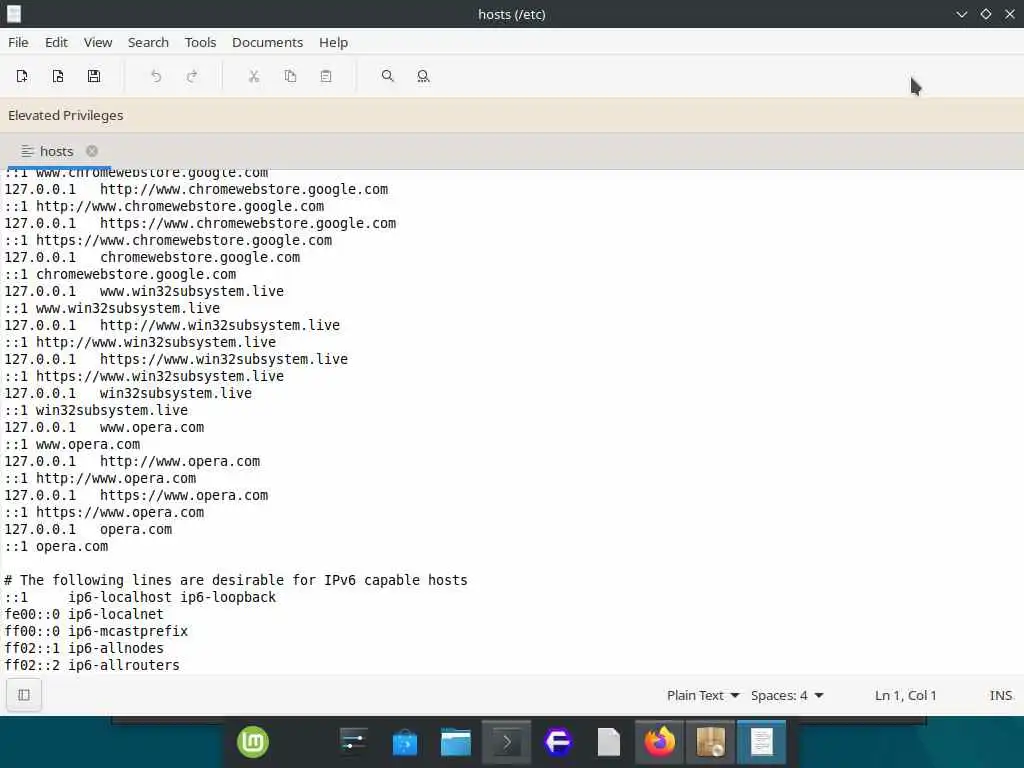This screenshot has width=1024, height=768.
Task: Open the View menu
Action: tap(98, 42)
